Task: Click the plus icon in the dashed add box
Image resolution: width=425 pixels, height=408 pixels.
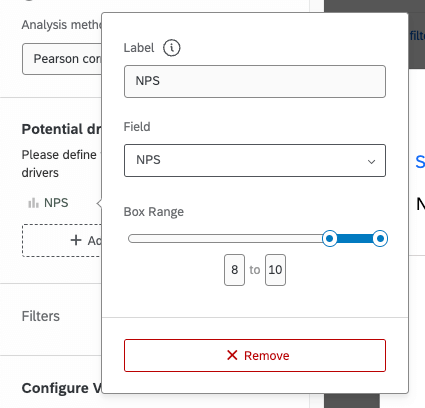Action: 76,240
